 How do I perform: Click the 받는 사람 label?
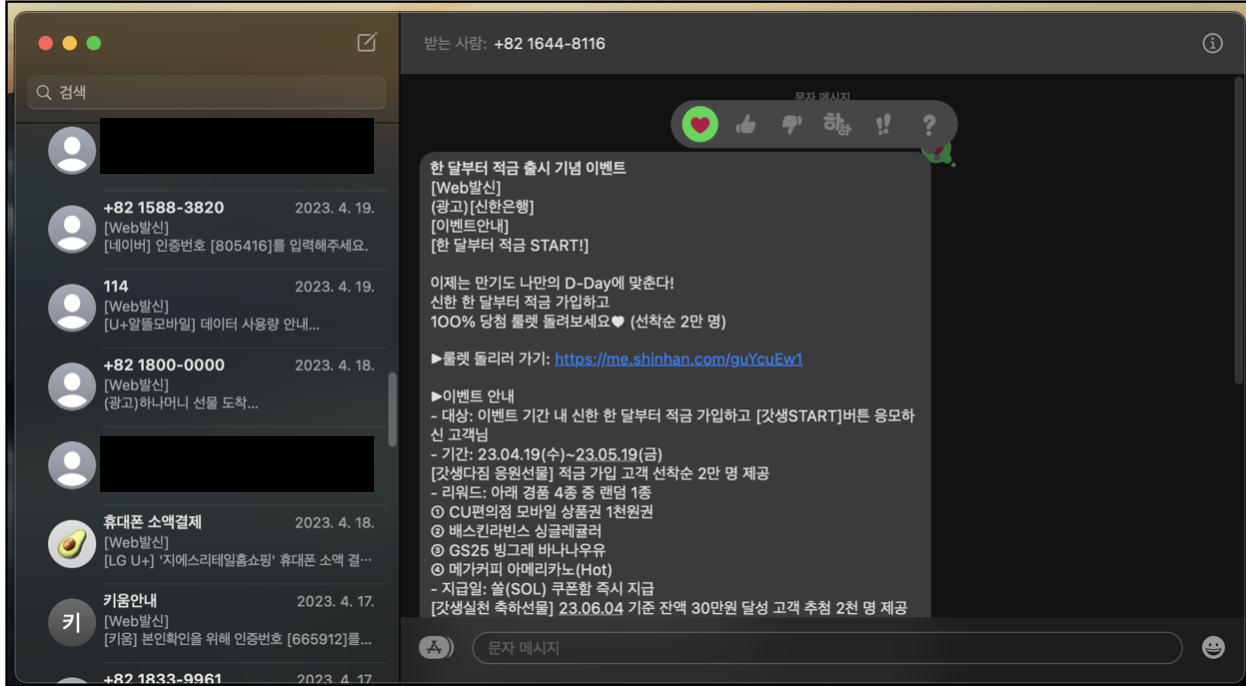pos(455,43)
